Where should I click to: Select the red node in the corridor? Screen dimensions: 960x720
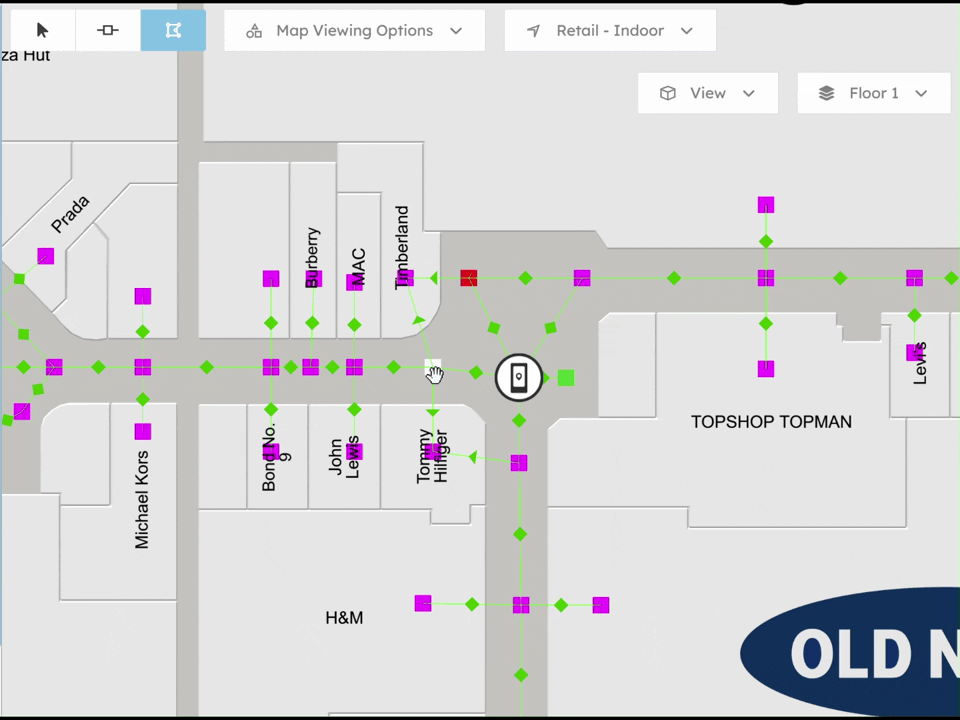[x=469, y=277]
